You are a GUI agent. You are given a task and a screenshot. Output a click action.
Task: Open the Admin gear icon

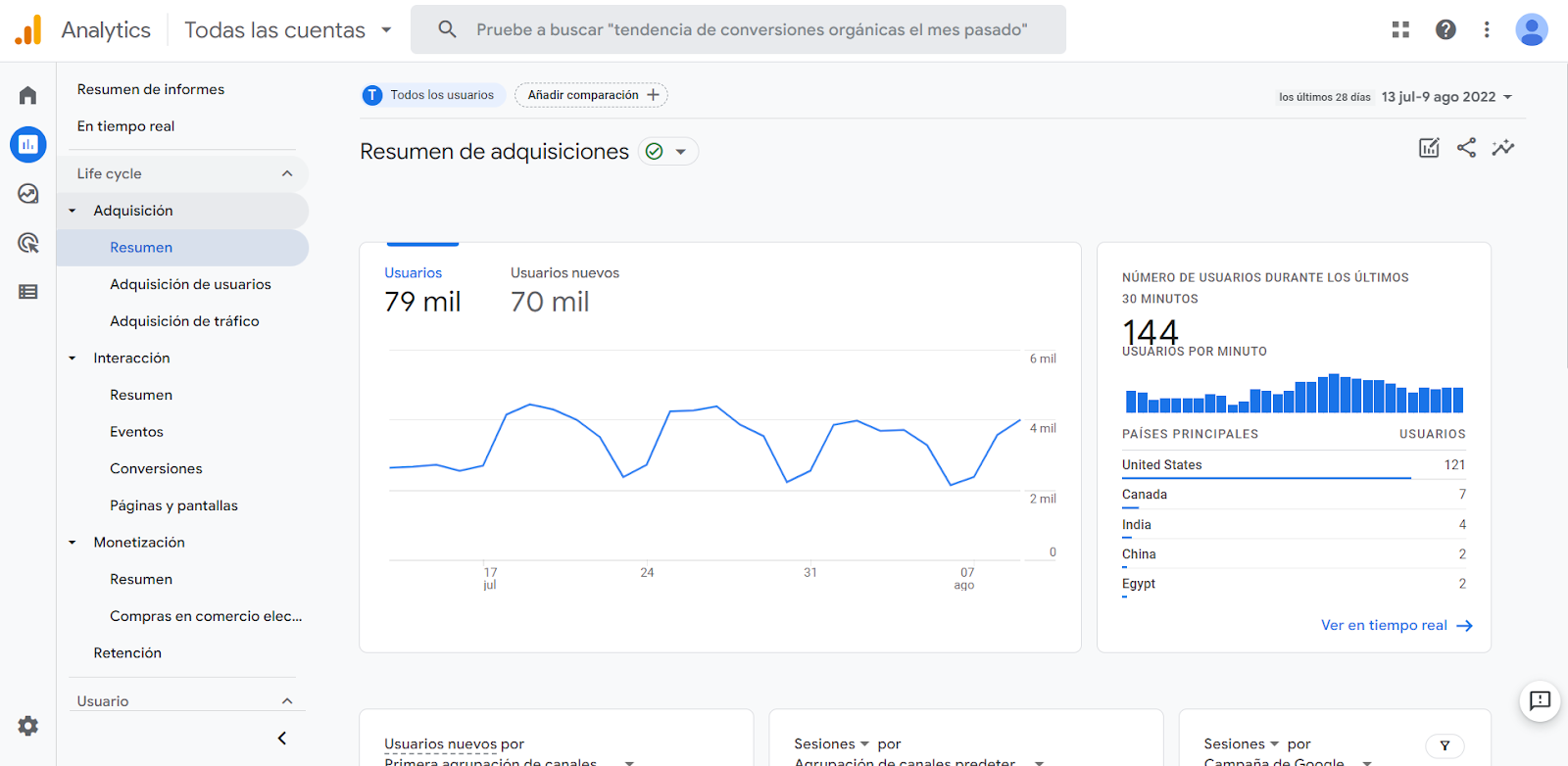point(27,726)
